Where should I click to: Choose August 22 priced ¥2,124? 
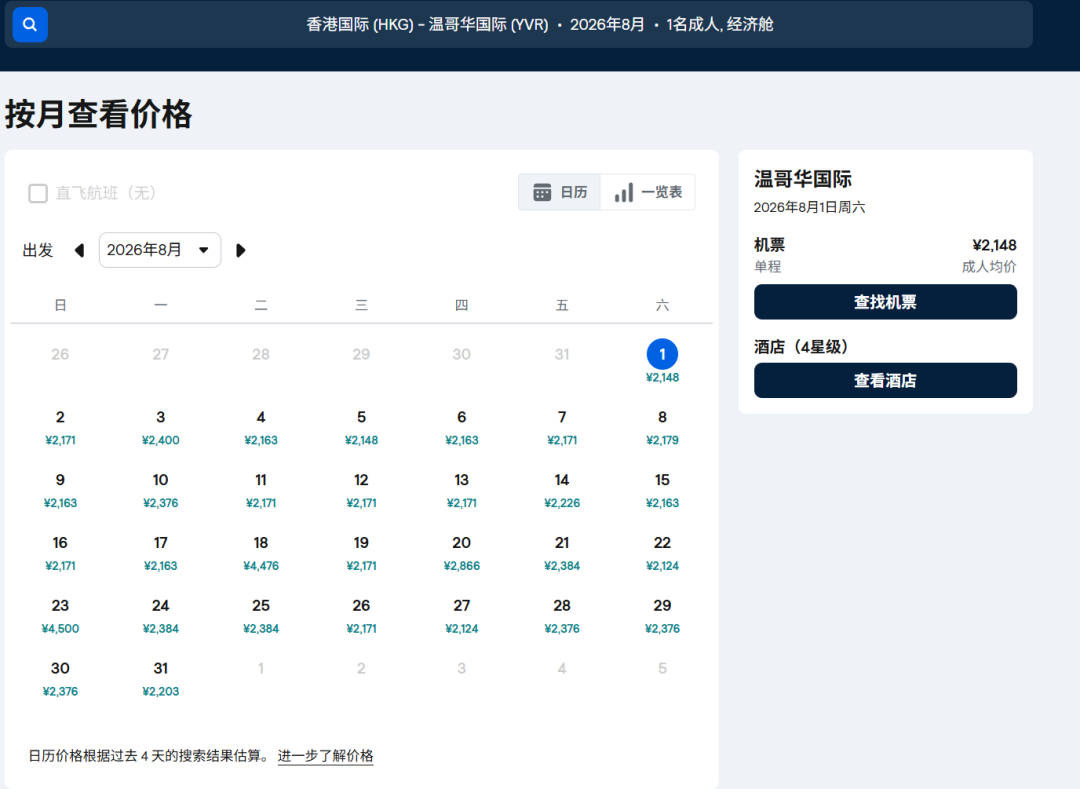click(x=662, y=553)
